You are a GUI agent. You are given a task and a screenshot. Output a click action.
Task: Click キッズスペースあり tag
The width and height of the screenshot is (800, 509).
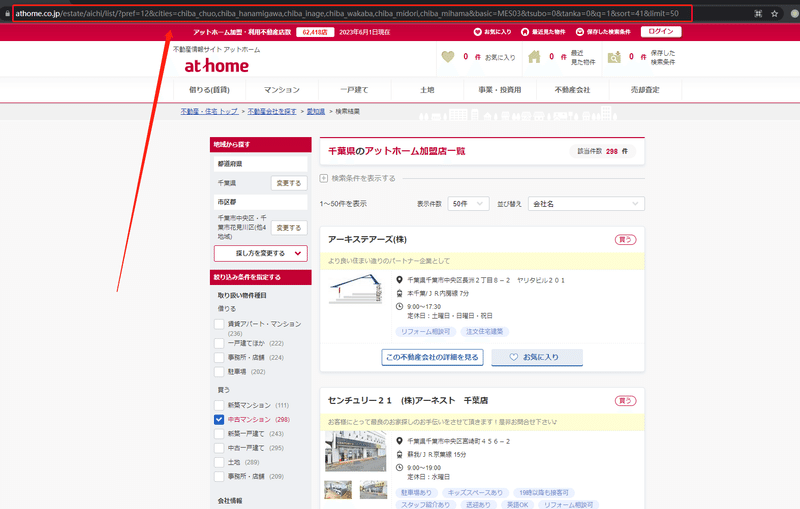click(475, 493)
